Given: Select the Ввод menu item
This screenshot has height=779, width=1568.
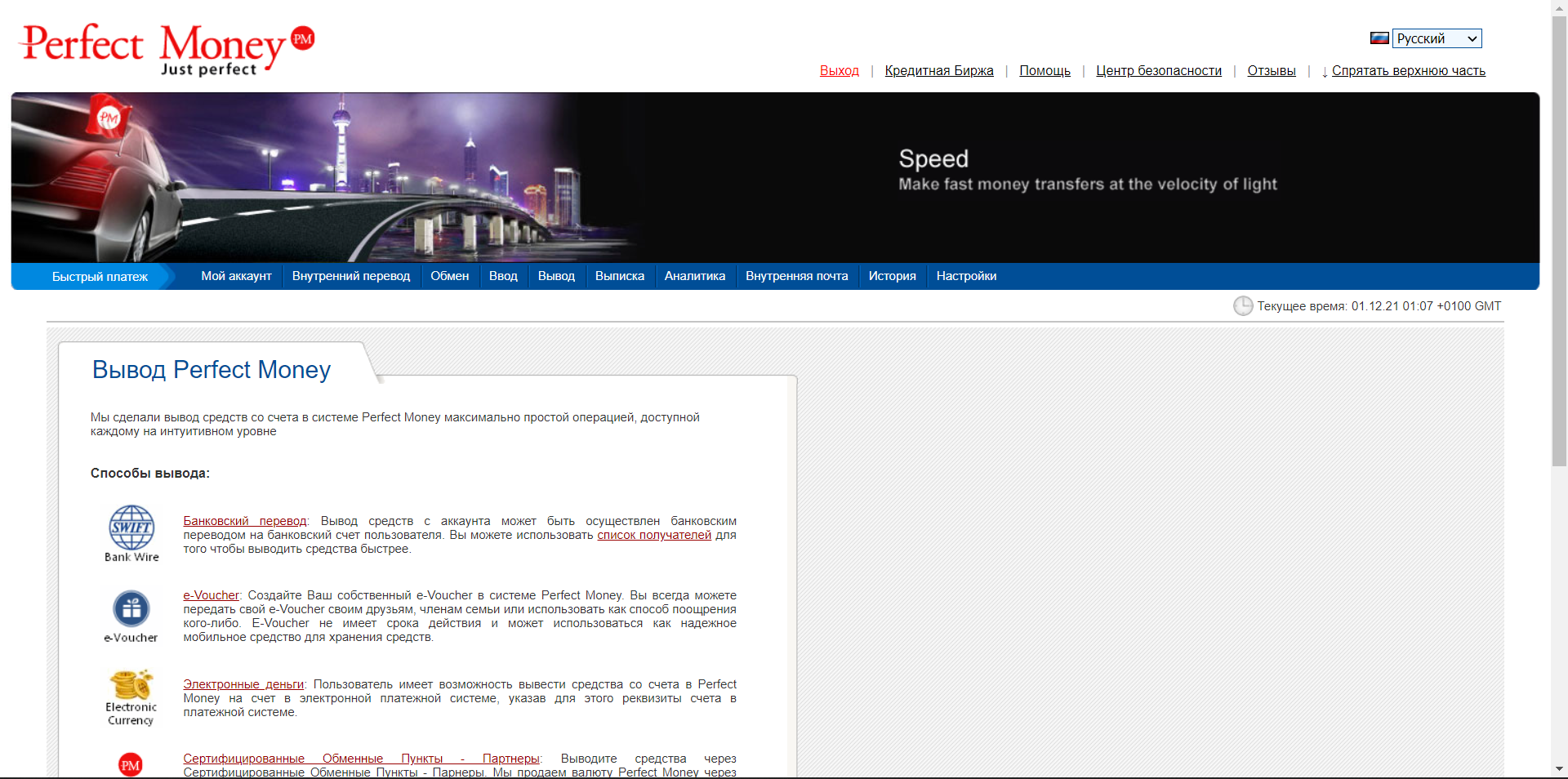Looking at the screenshot, I should (503, 276).
